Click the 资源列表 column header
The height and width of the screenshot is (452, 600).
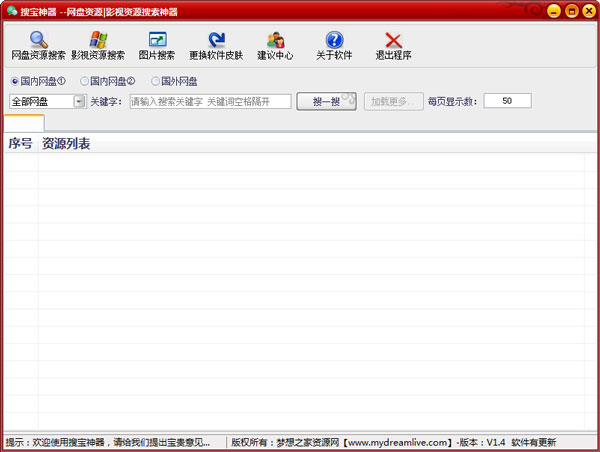tap(66, 144)
